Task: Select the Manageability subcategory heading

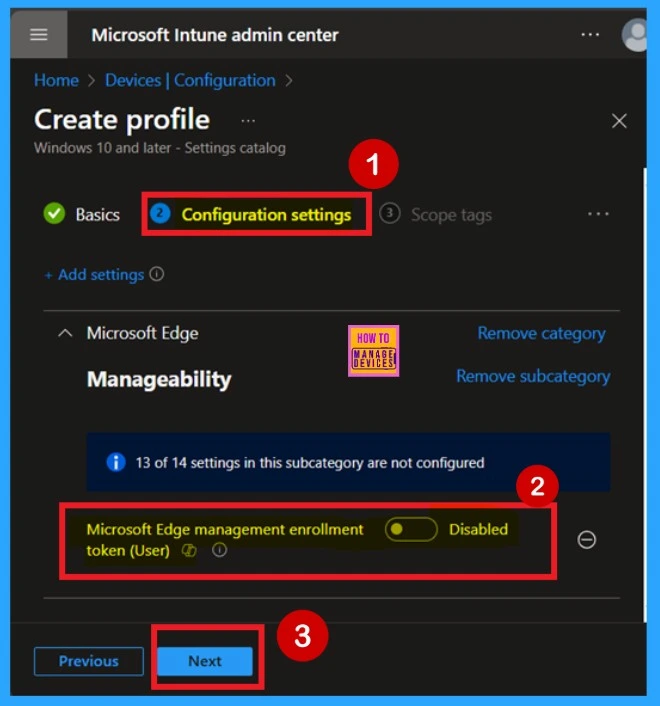Action: click(159, 379)
